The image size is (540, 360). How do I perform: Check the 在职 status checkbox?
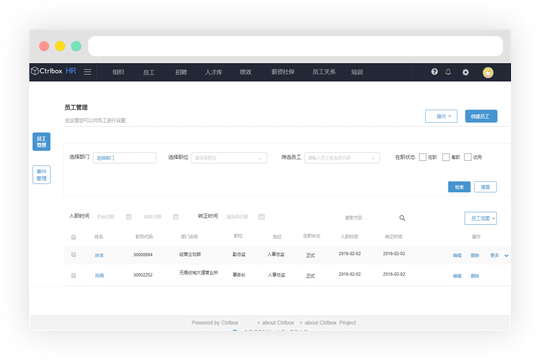pos(423,157)
